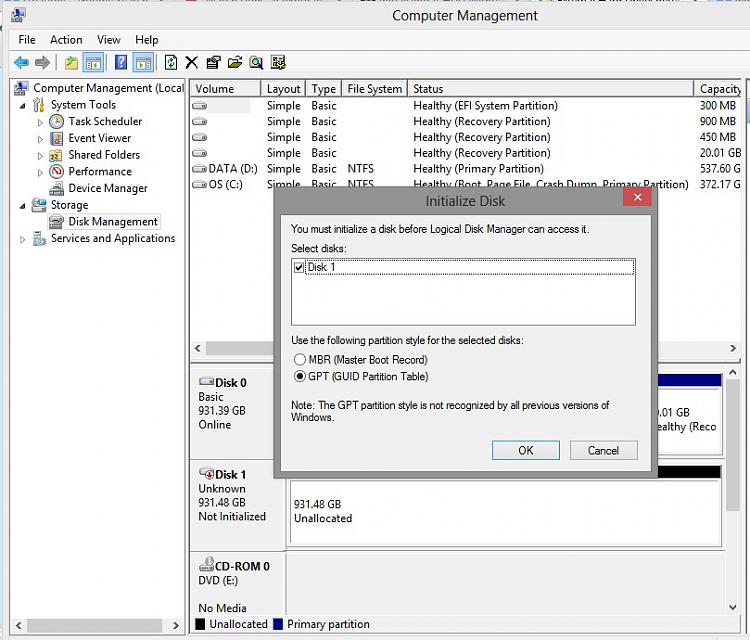Click the Open folder toolbar icon

click(x=235, y=63)
